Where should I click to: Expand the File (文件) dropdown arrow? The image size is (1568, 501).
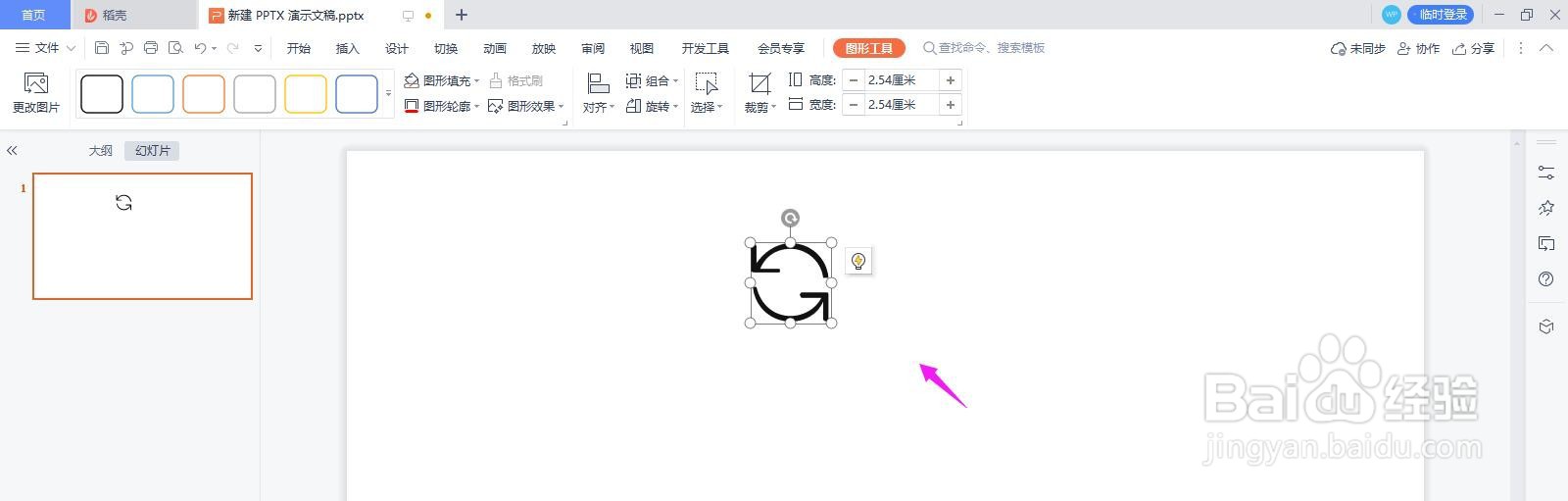click(71, 48)
